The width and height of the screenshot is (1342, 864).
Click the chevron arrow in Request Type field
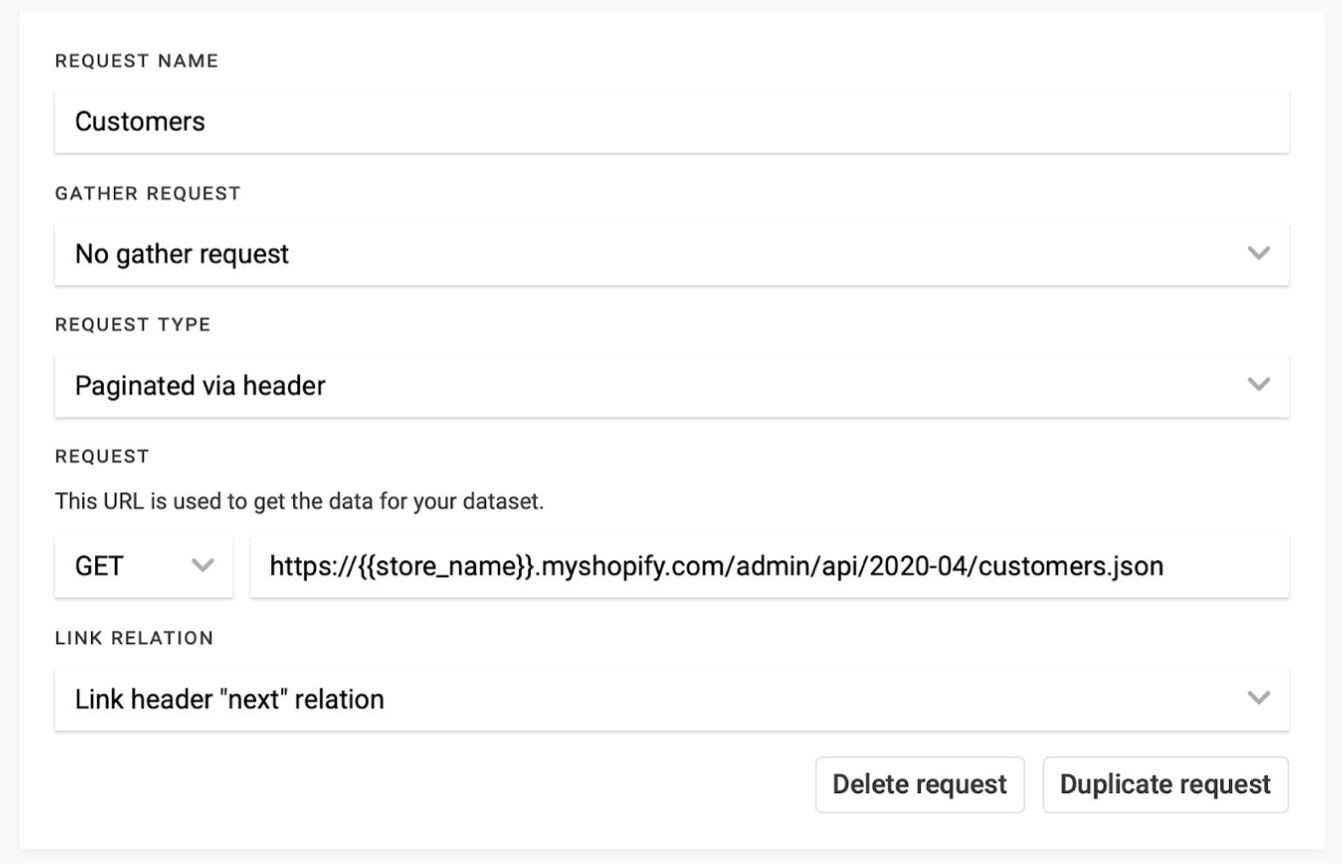coord(1259,384)
